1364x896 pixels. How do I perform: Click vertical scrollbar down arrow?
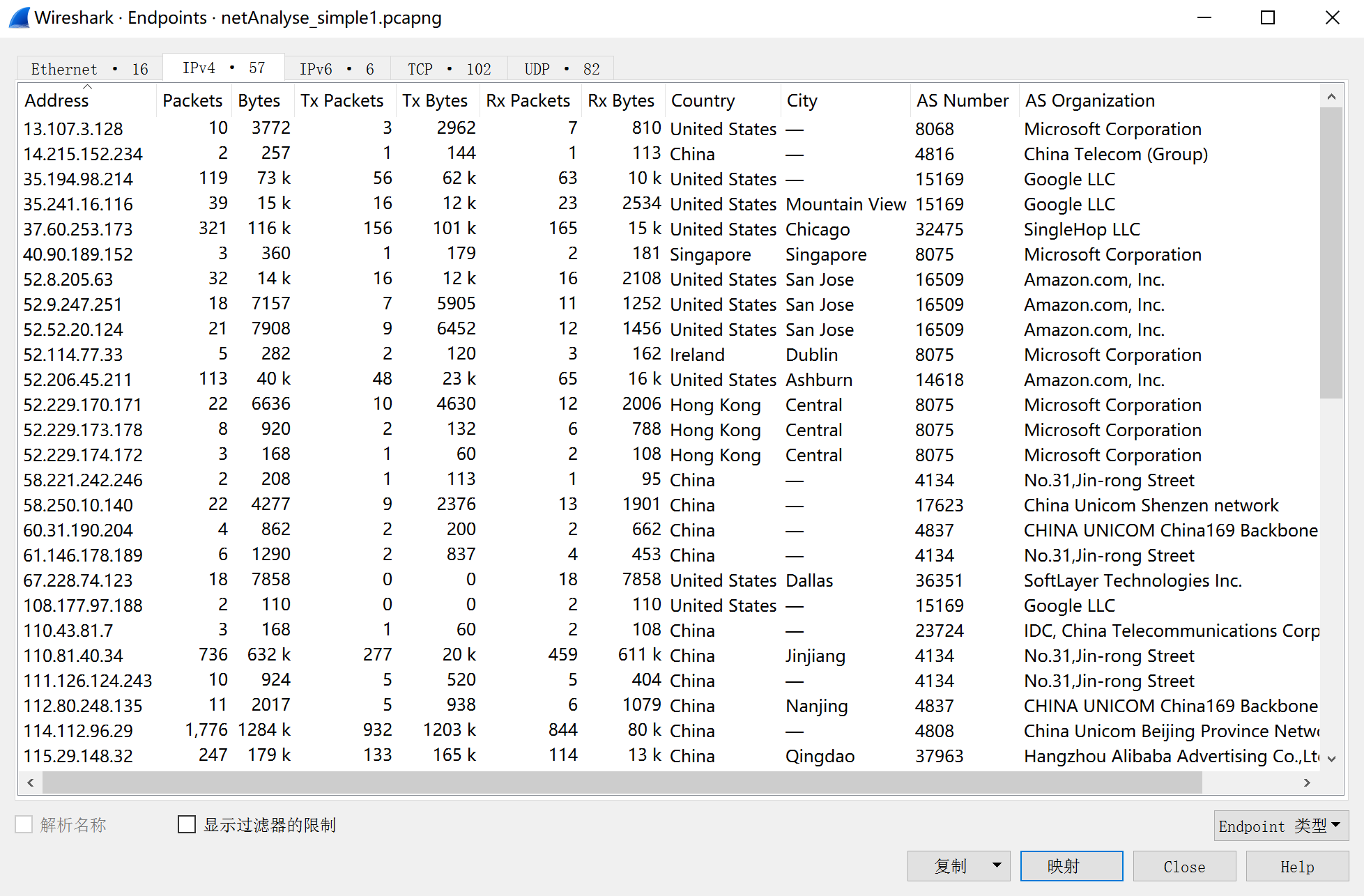1331,759
